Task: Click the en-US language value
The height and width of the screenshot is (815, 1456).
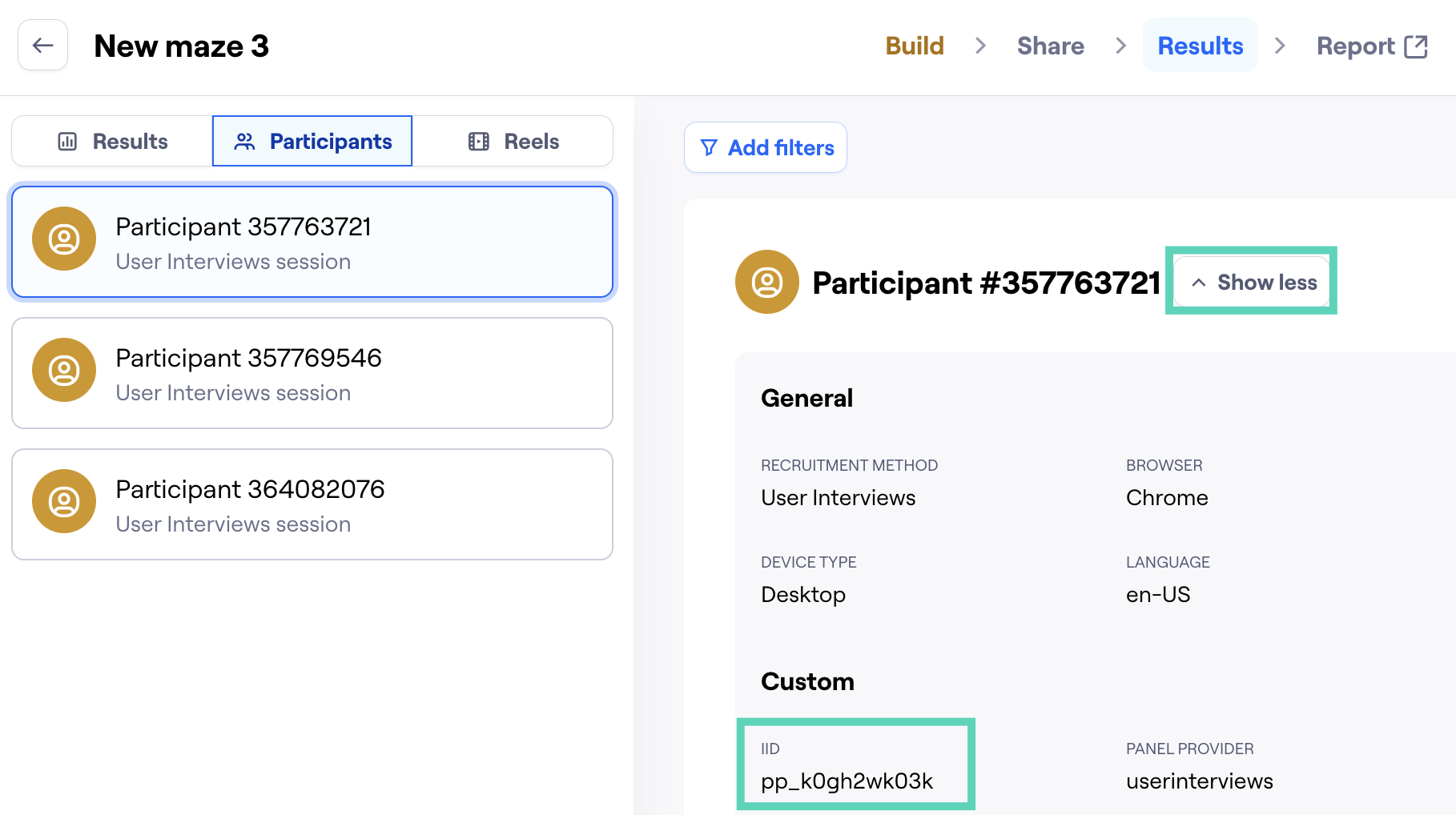Action: pos(1158,595)
